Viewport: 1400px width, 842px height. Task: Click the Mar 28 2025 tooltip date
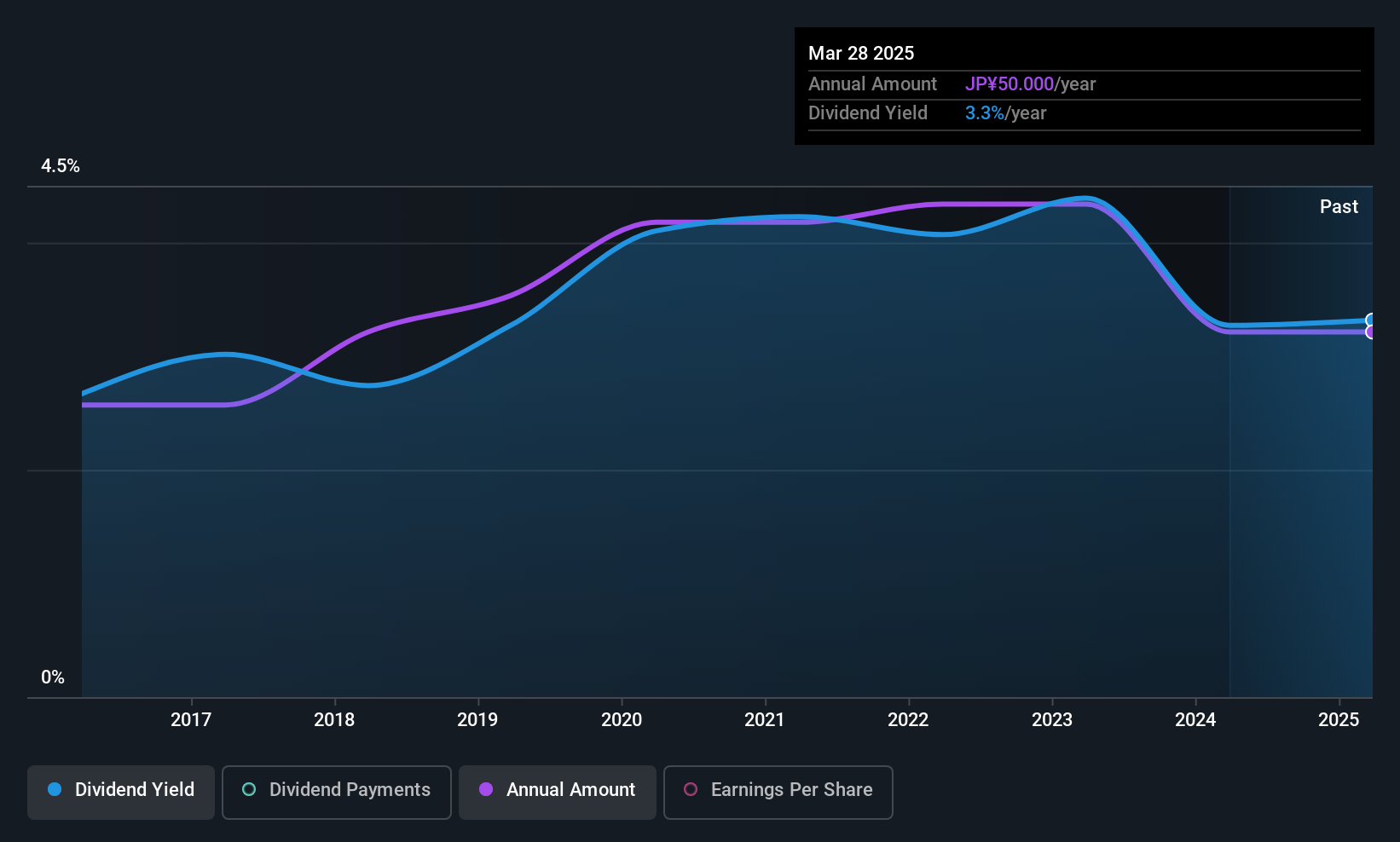point(861,54)
